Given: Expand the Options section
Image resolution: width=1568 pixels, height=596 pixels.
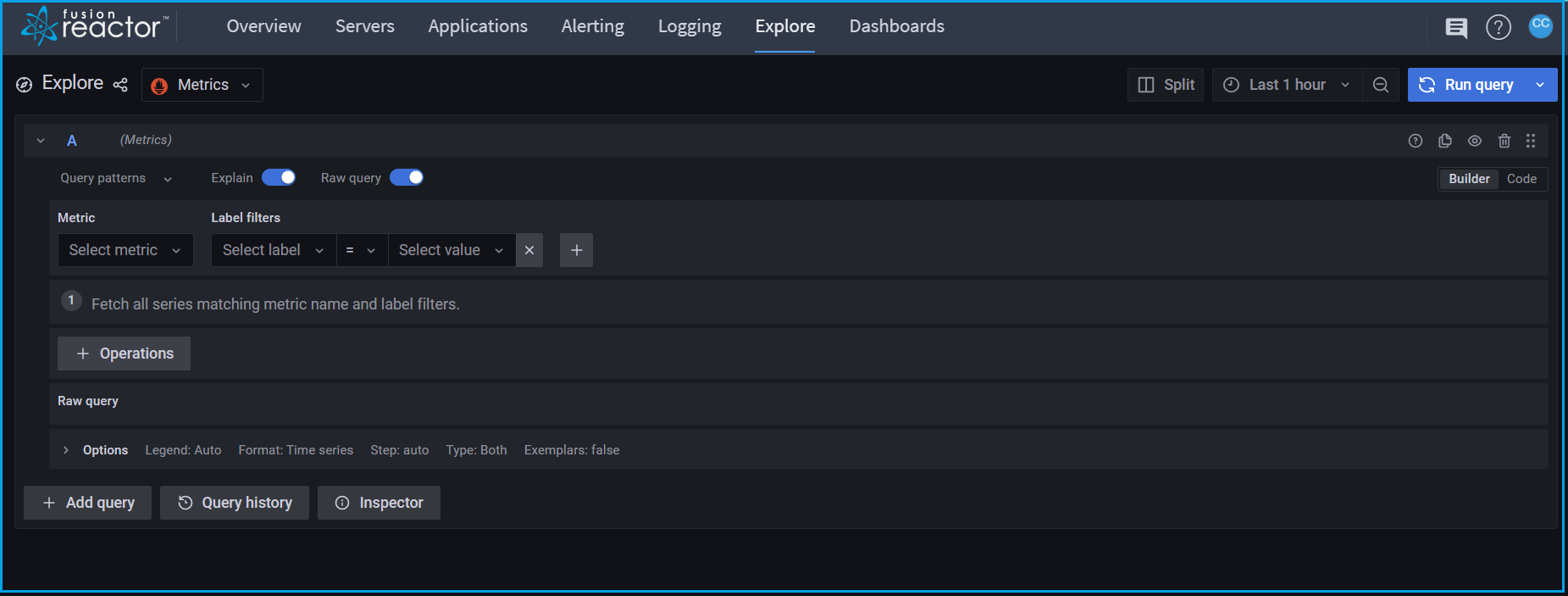Looking at the screenshot, I should (x=66, y=450).
